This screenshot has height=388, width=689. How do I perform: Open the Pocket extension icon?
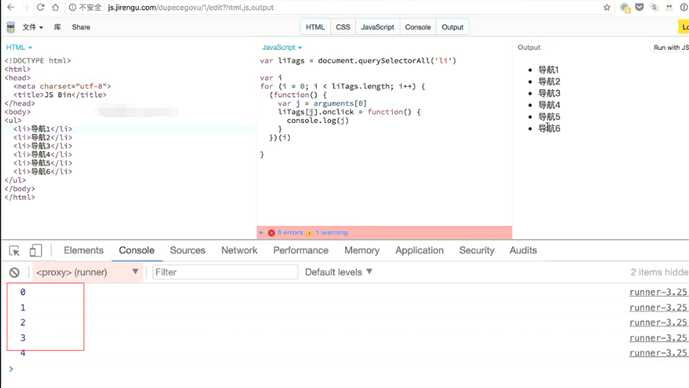click(639, 7)
